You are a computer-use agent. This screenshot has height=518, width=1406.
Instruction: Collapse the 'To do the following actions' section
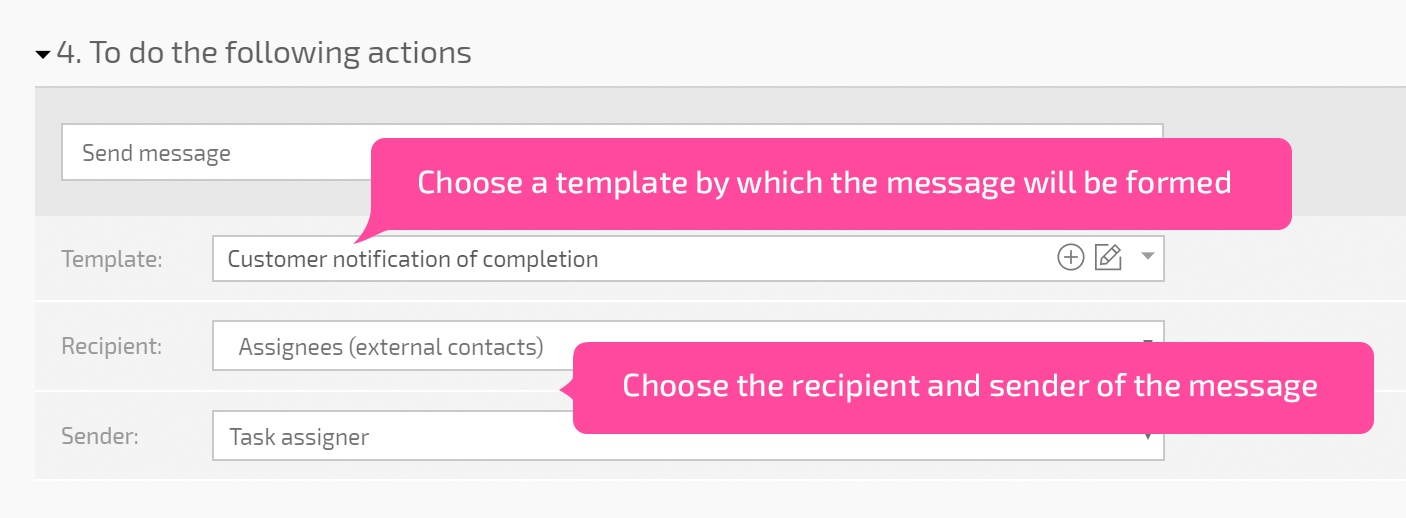(x=43, y=55)
